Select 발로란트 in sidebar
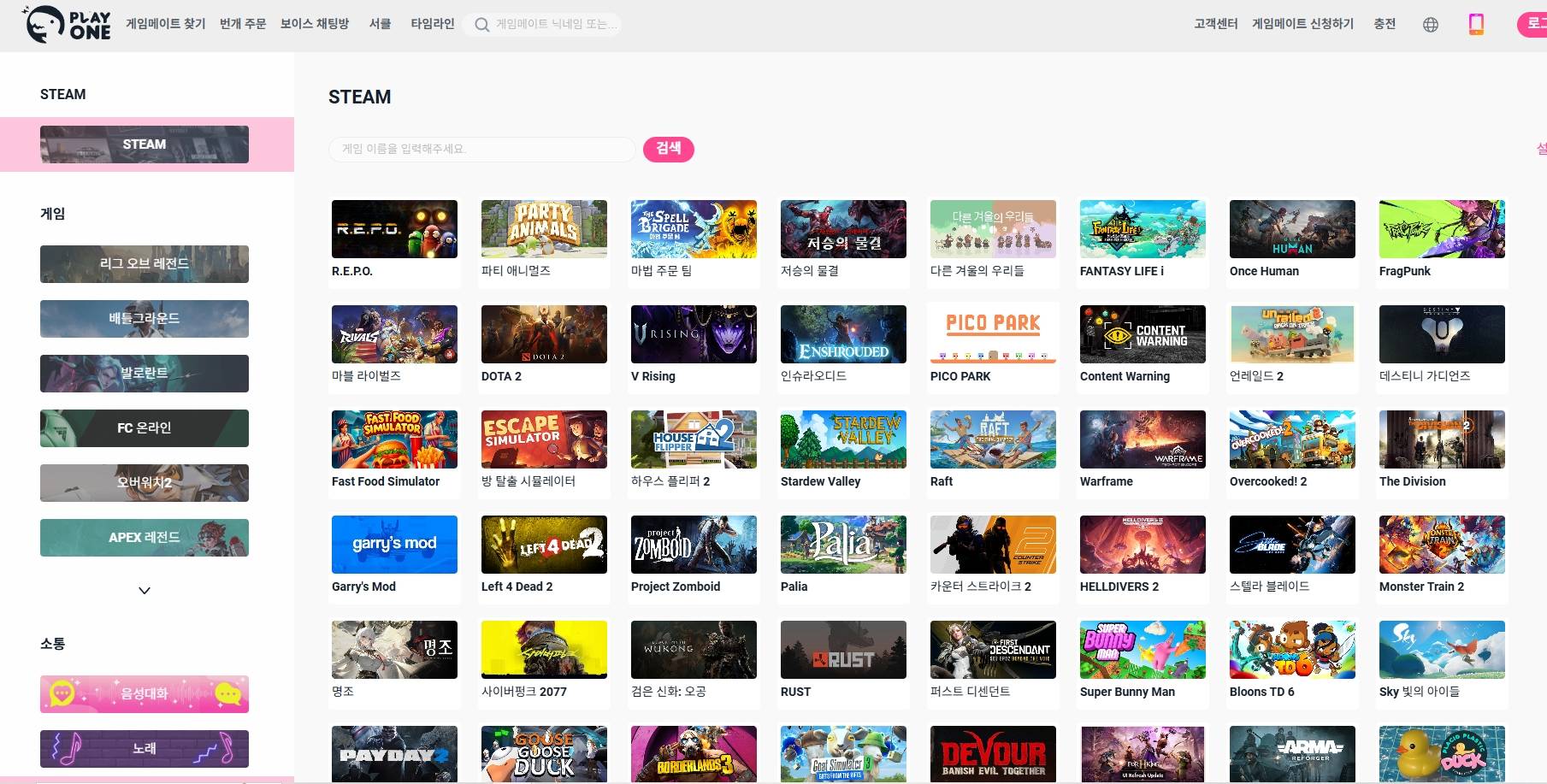Image resolution: width=1547 pixels, height=784 pixels. (145, 374)
